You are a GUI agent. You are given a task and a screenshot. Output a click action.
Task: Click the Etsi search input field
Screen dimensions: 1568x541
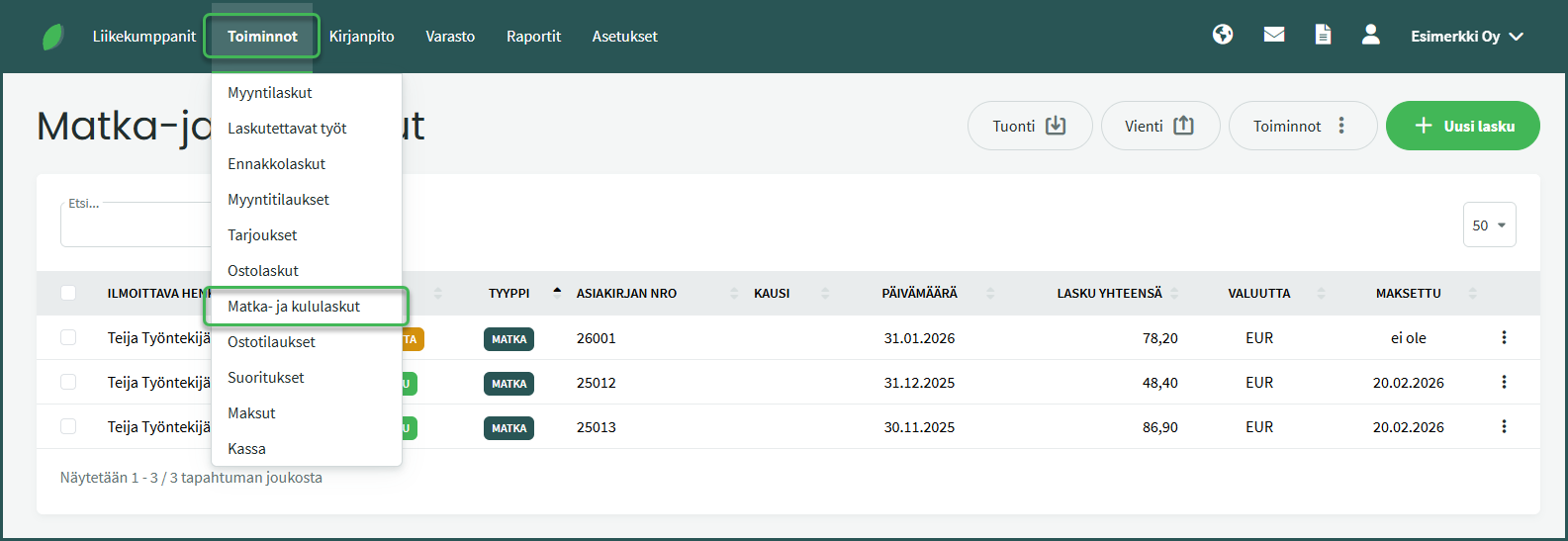[x=136, y=226]
